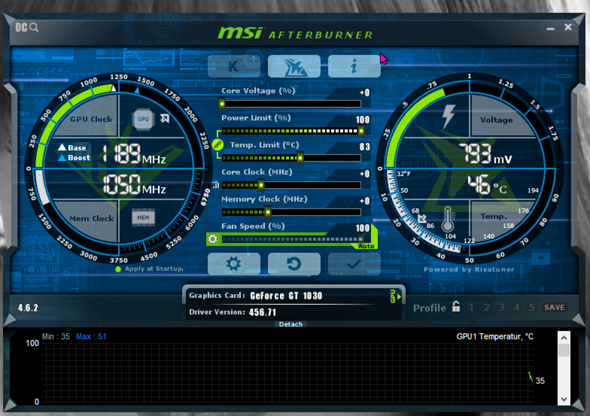Click the Core Voltage slider handle
The height and width of the screenshot is (416, 590).
222,104
